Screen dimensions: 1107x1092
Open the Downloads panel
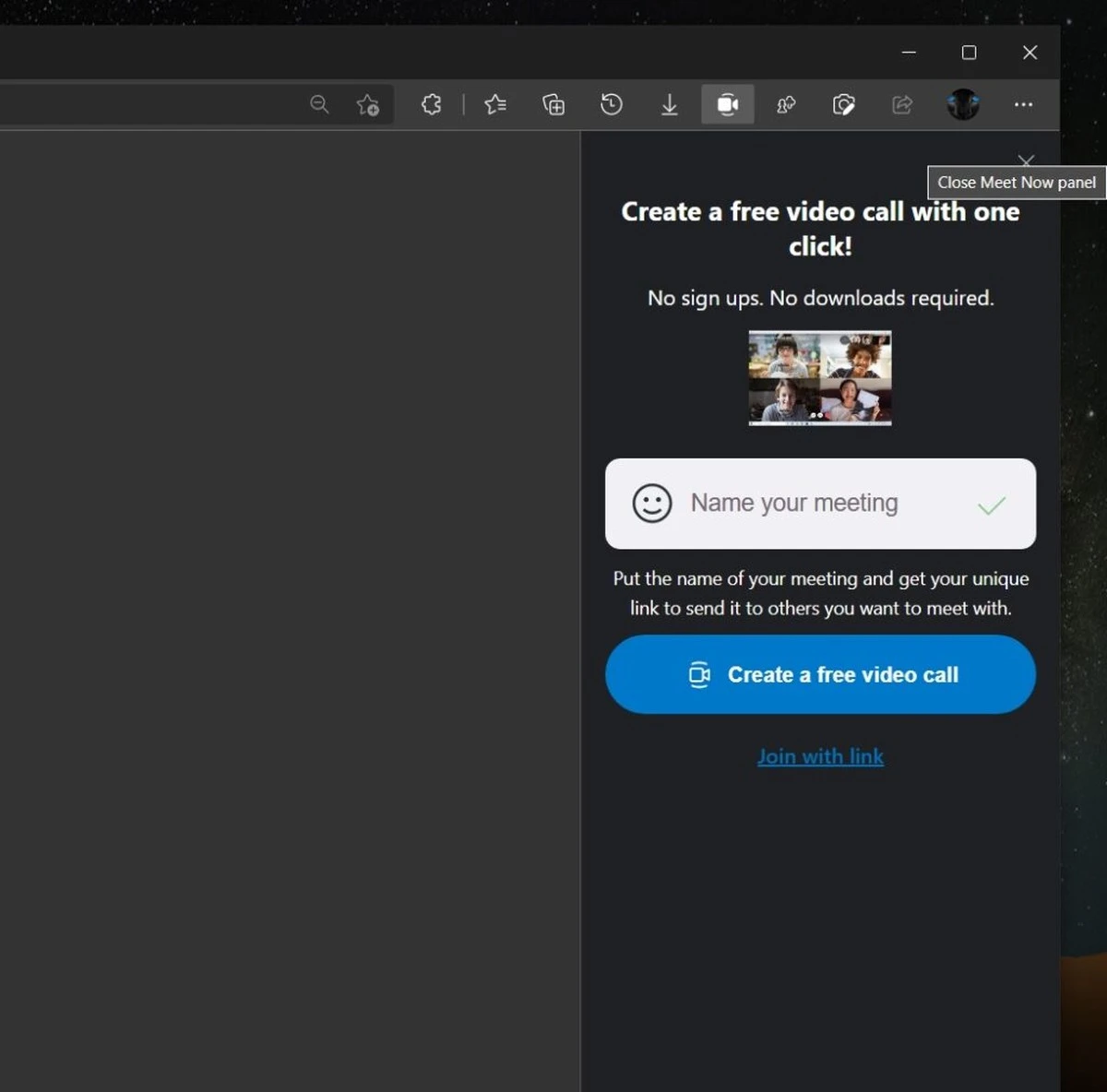point(669,104)
